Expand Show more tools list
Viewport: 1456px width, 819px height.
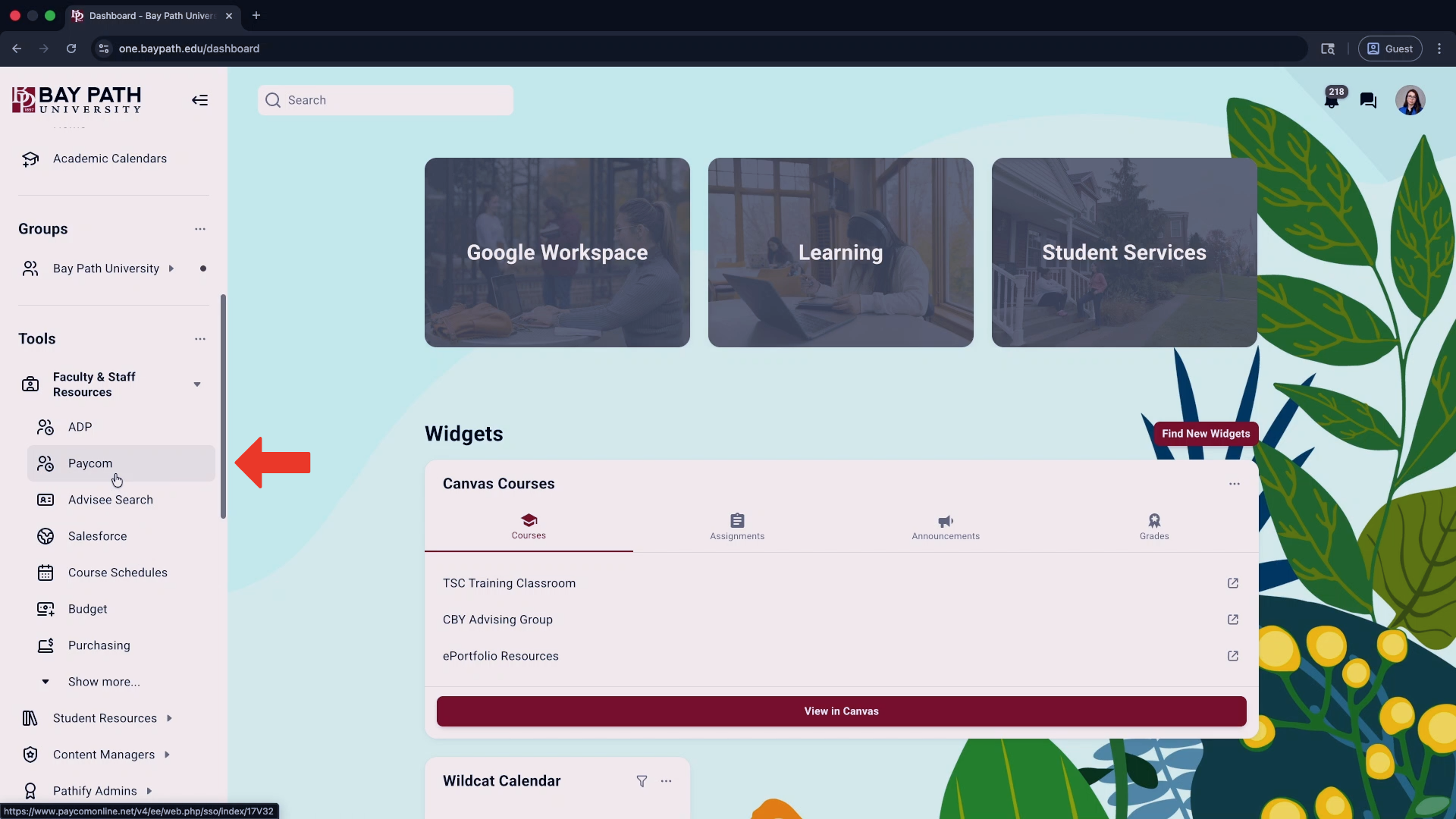(x=104, y=682)
